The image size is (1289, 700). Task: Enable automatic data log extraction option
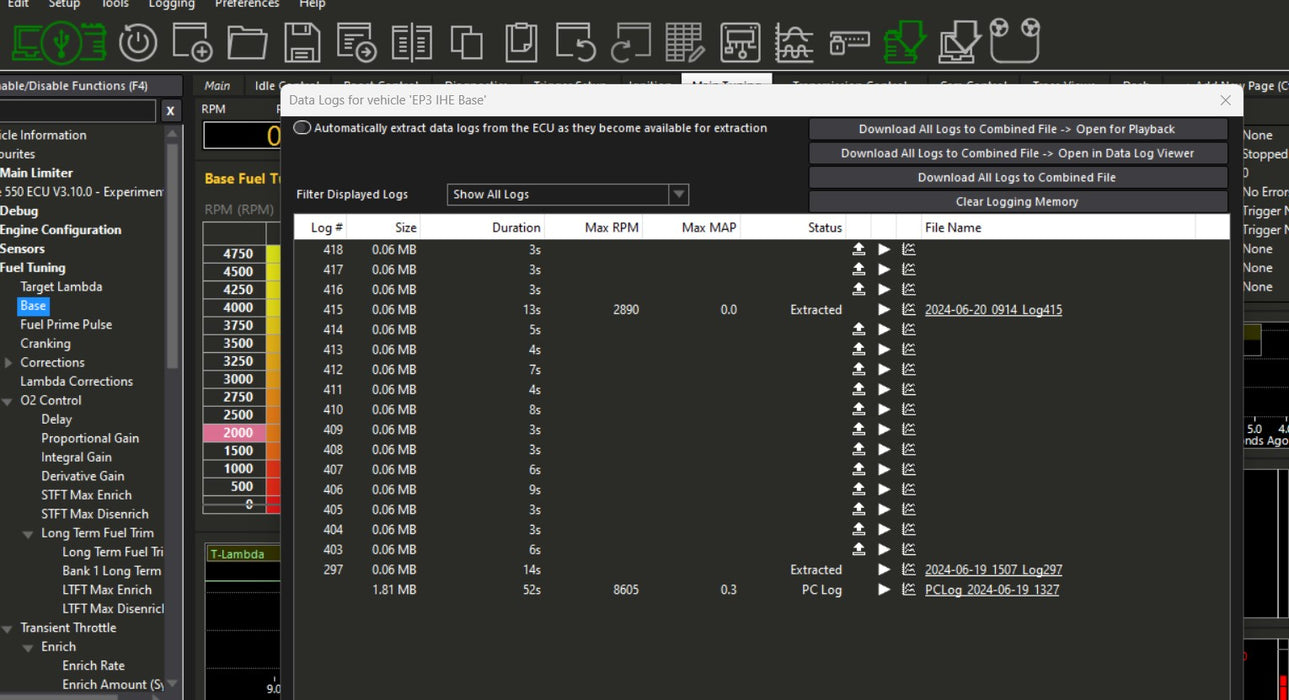tap(302, 128)
